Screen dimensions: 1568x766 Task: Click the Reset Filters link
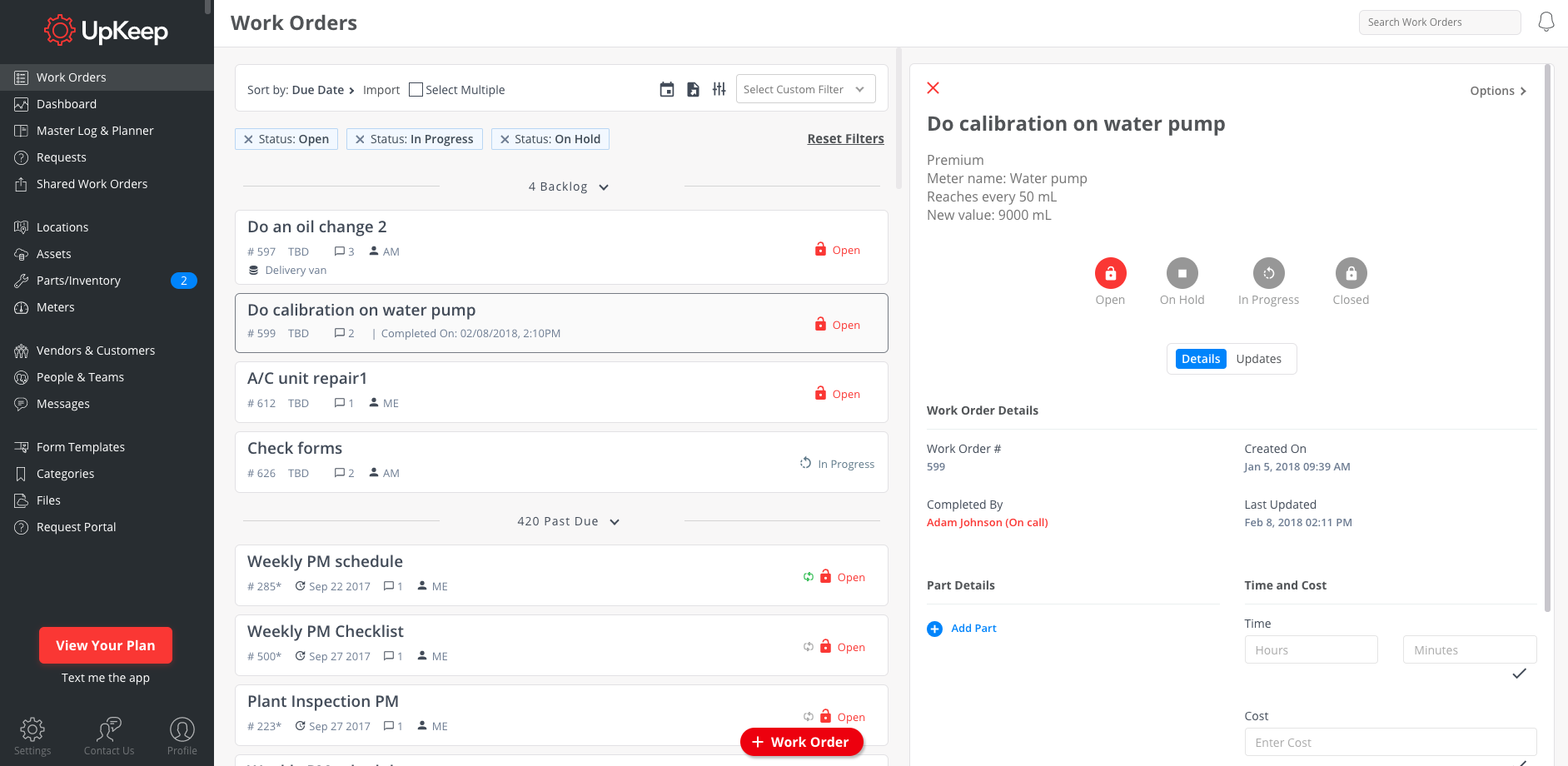click(845, 139)
